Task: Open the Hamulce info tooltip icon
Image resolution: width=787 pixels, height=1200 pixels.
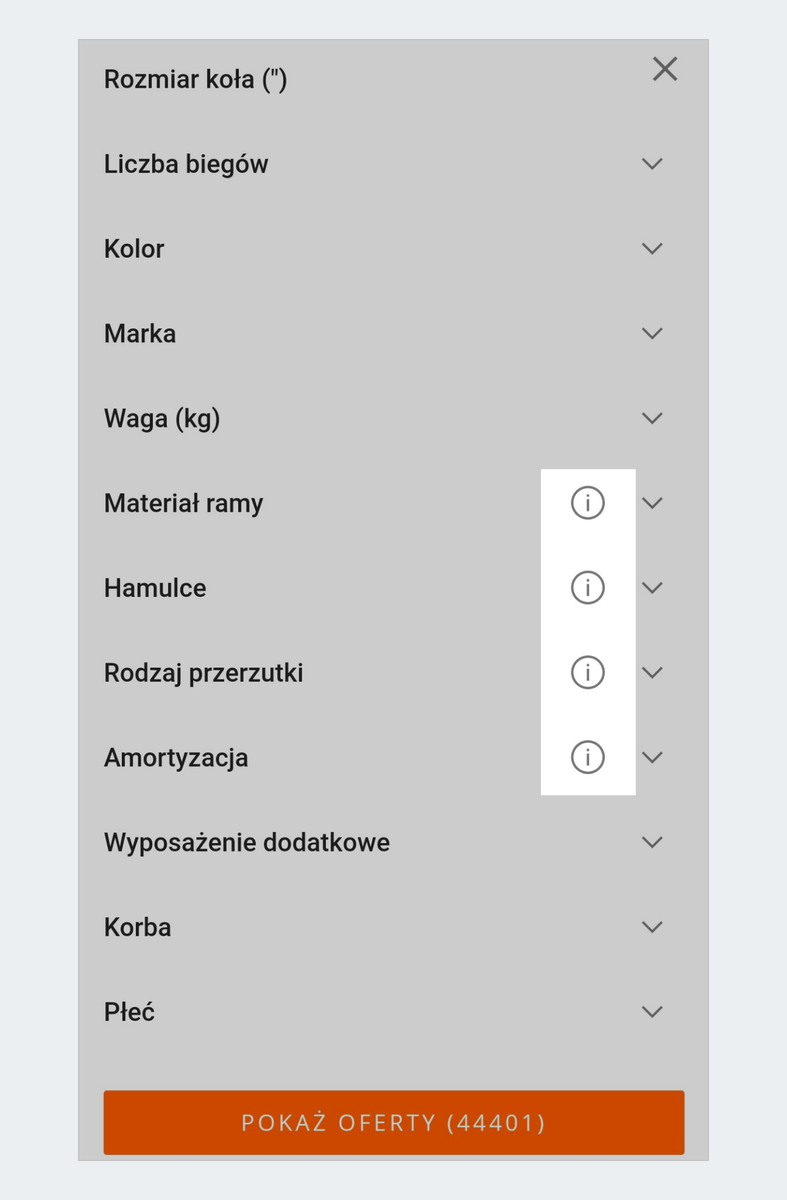Action: pos(587,588)
